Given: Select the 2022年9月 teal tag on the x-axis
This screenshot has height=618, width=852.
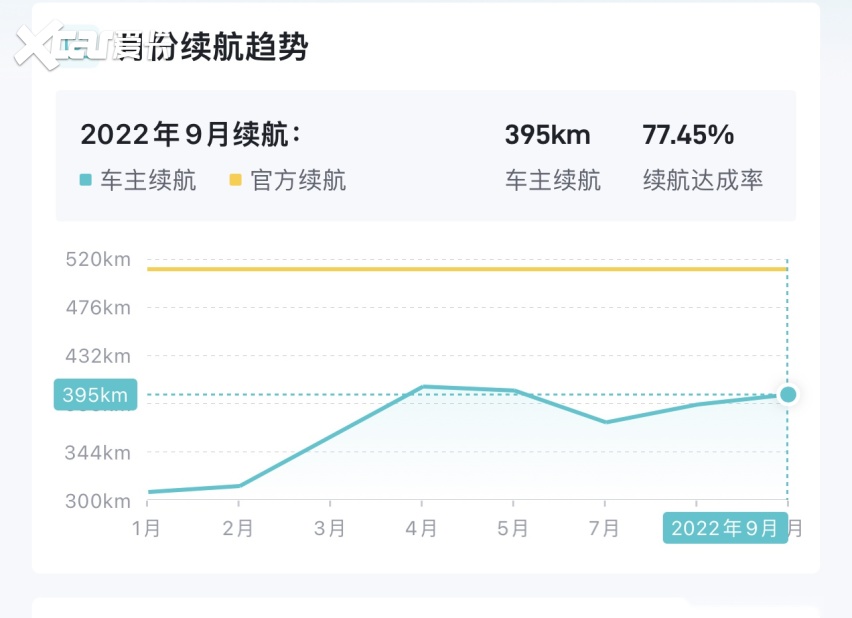Looking at the screenshot, I should point(725,529).
